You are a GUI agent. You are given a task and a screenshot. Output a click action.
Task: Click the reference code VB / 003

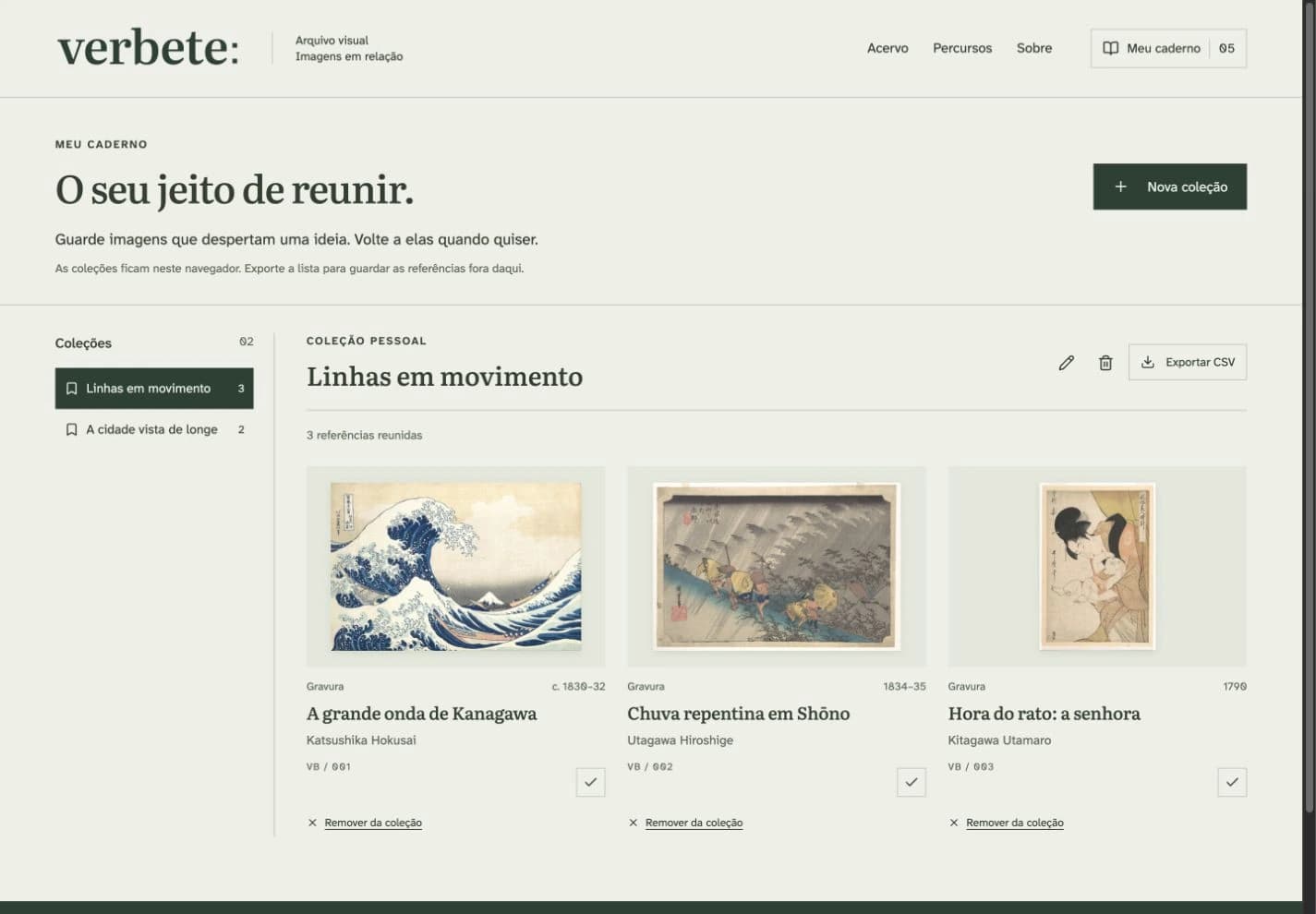coord(971,766)
